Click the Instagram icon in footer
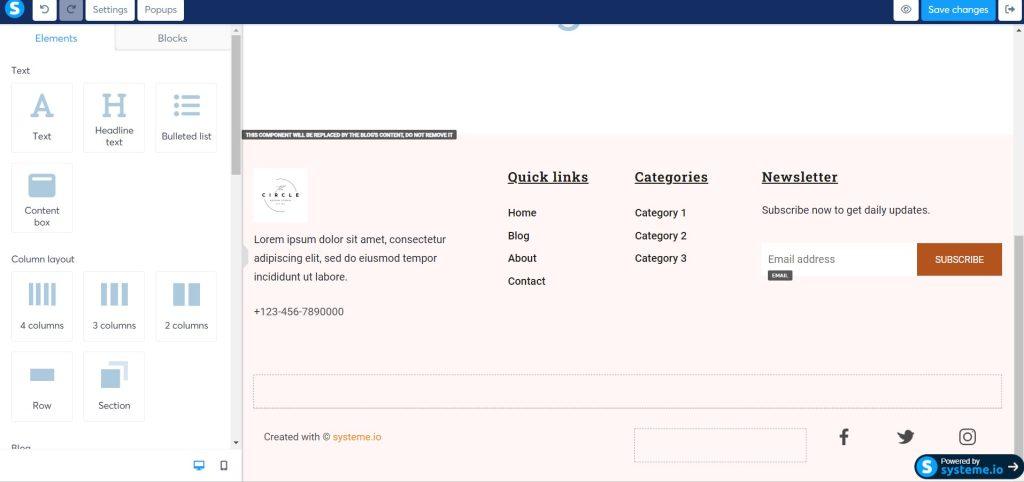 967,437
